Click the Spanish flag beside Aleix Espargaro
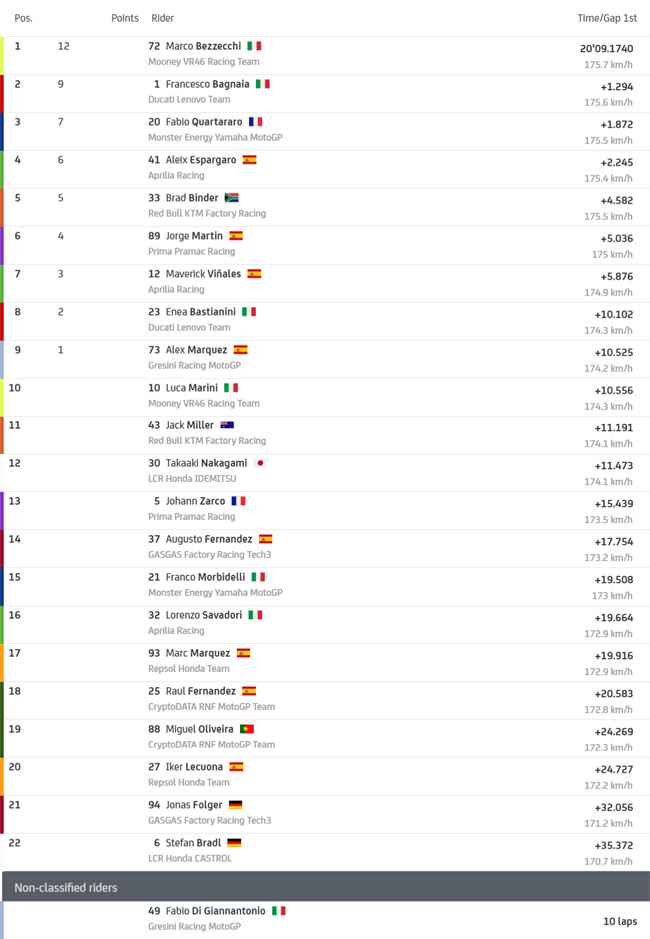Screen dimensions: 650x939 click(x=249, y=160)
